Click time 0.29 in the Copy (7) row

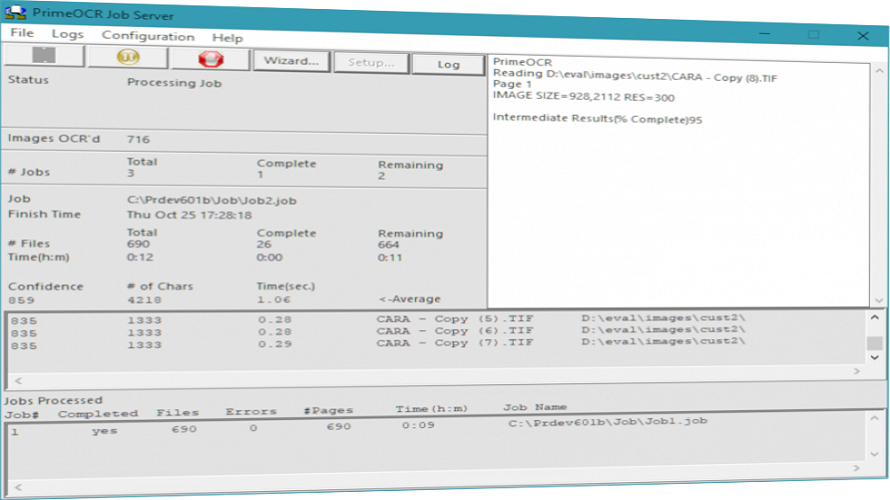pos(275,344)
